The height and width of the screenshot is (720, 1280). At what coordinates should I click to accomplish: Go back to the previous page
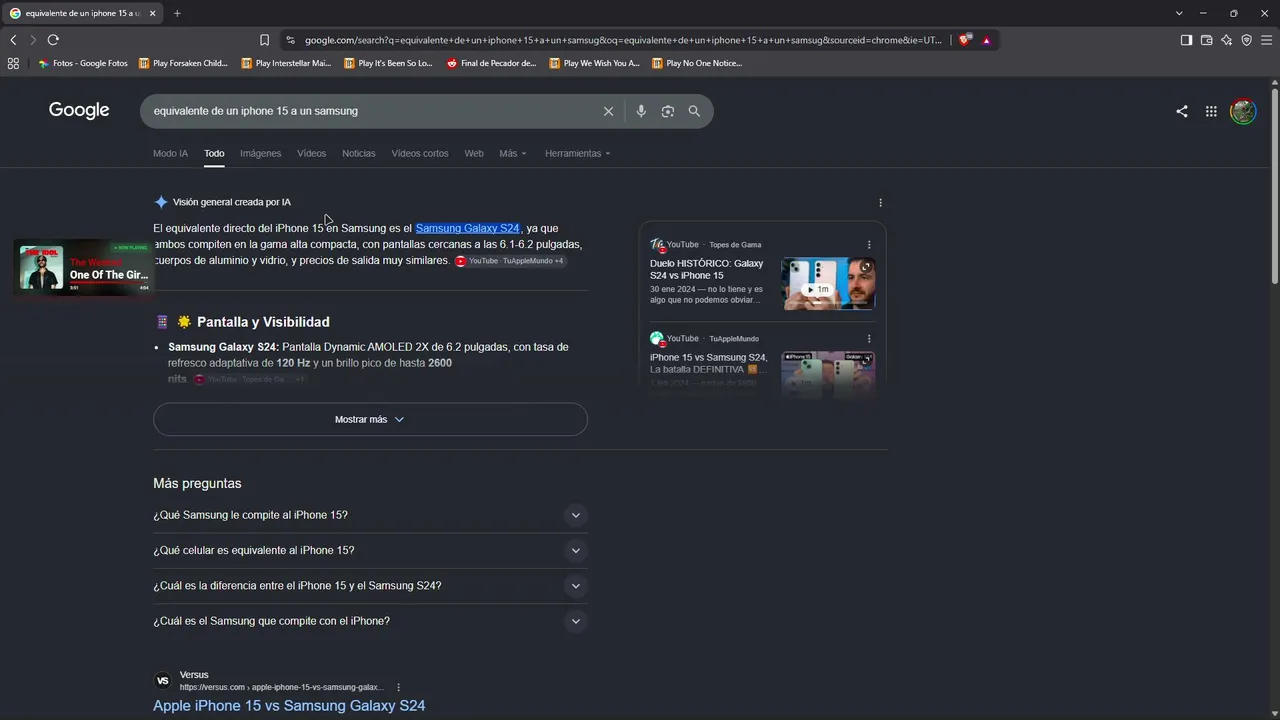click(x=13, y=40)
